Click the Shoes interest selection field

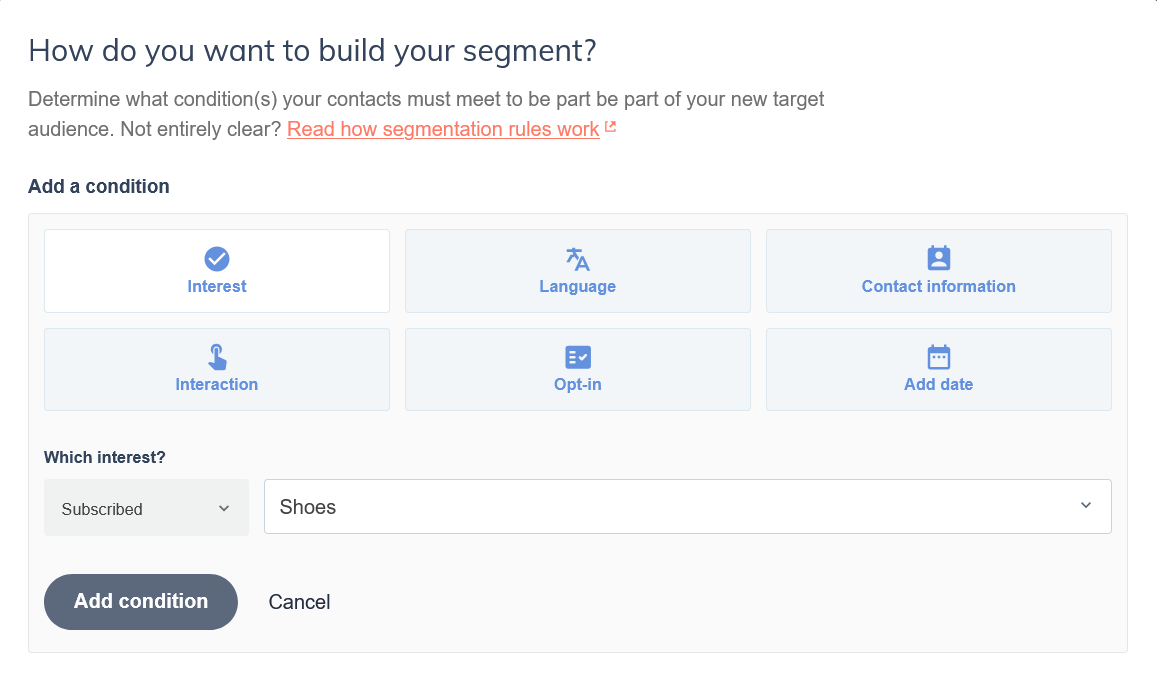click(x=670, y=507)
